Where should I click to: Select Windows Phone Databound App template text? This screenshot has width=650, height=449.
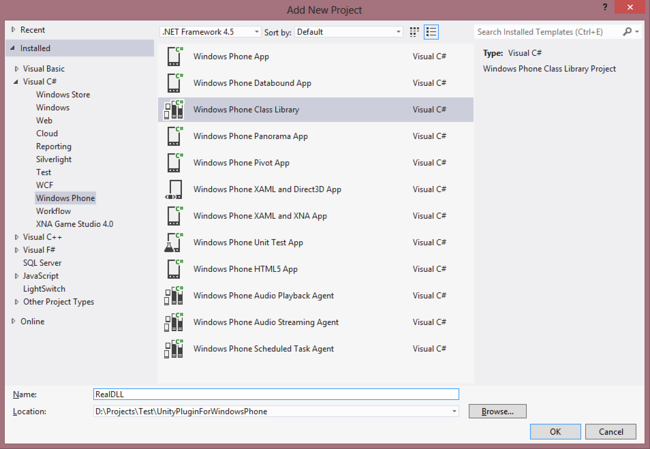pyautogui.click(x=252, y=83)
